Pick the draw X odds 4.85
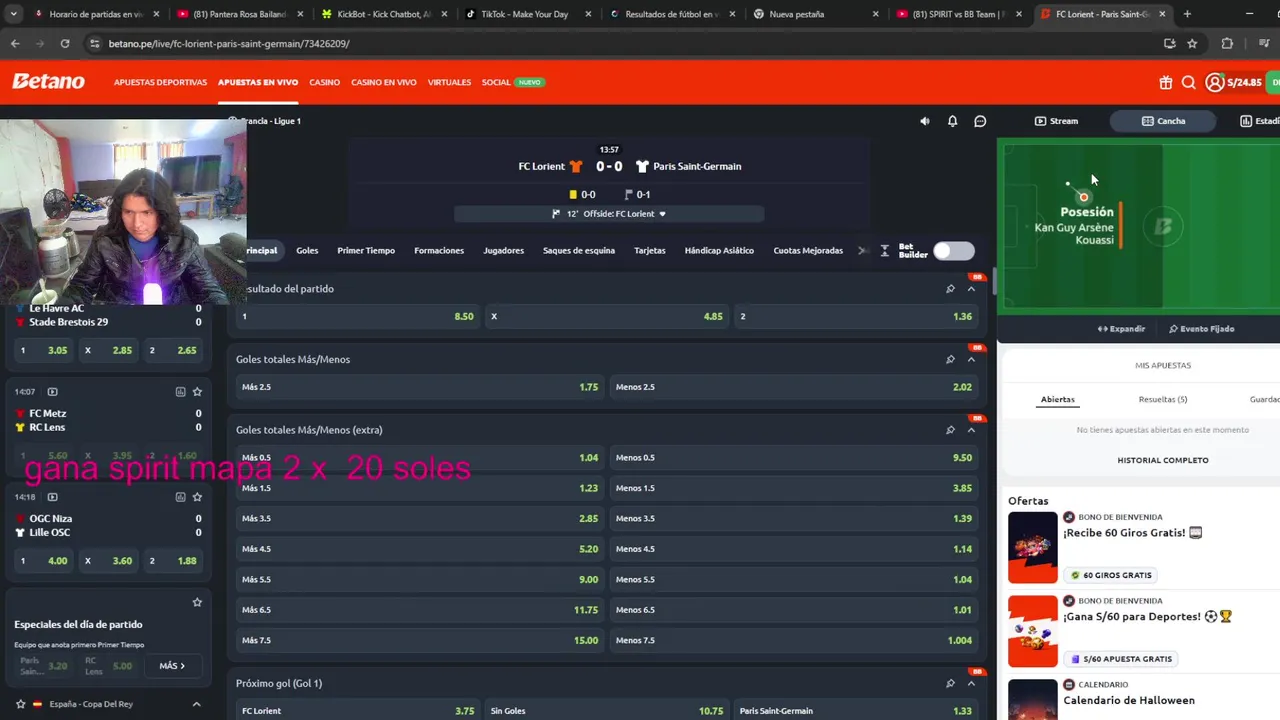Screen dimensions: 1280x720 click(607, 316)
